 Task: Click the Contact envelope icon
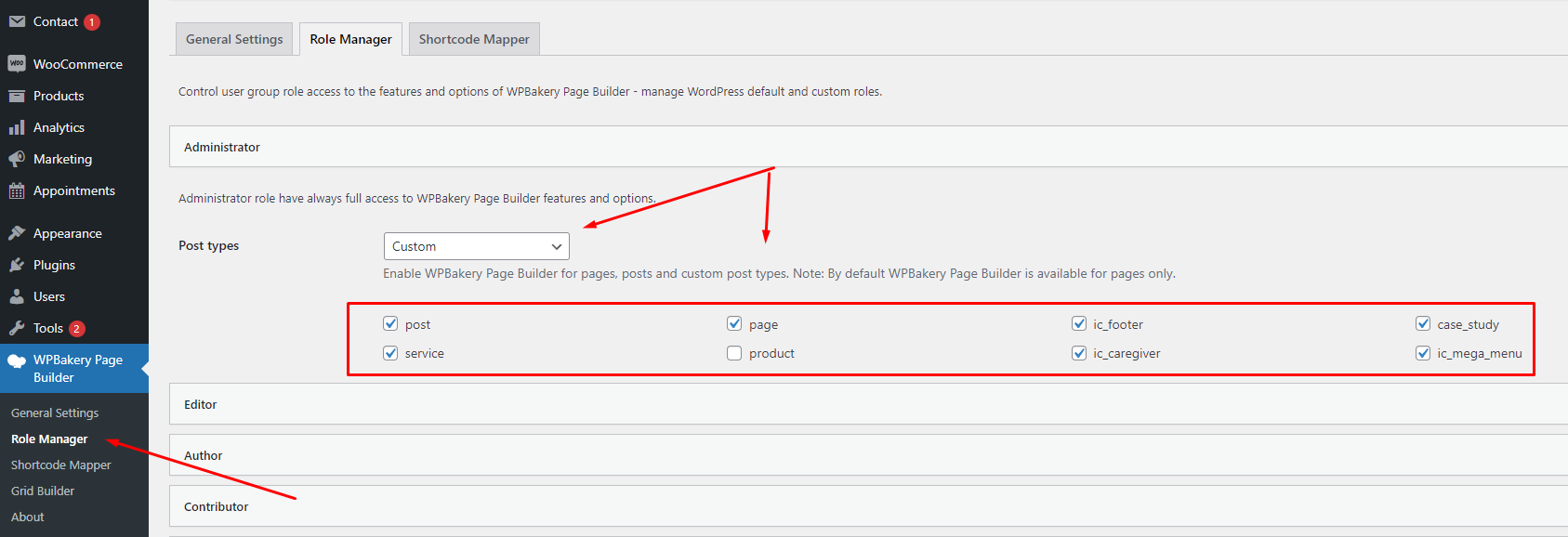point(17,21)
